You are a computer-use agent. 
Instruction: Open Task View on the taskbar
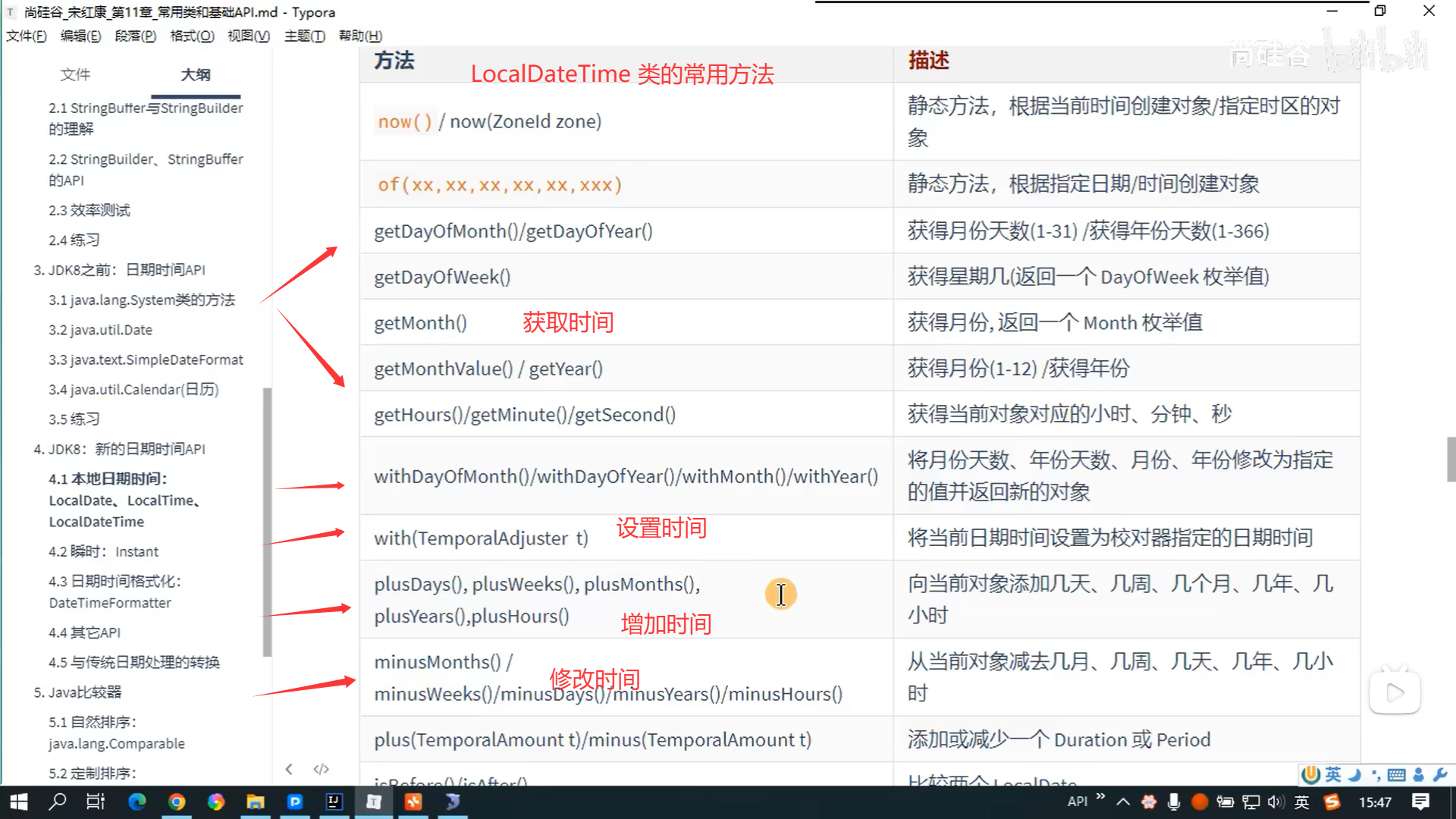coord(96,802)
